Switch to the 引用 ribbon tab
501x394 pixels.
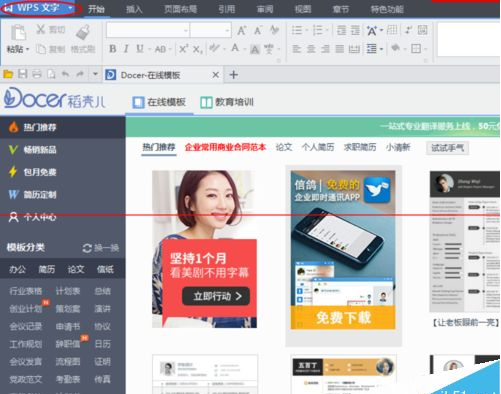pos(227,9)
